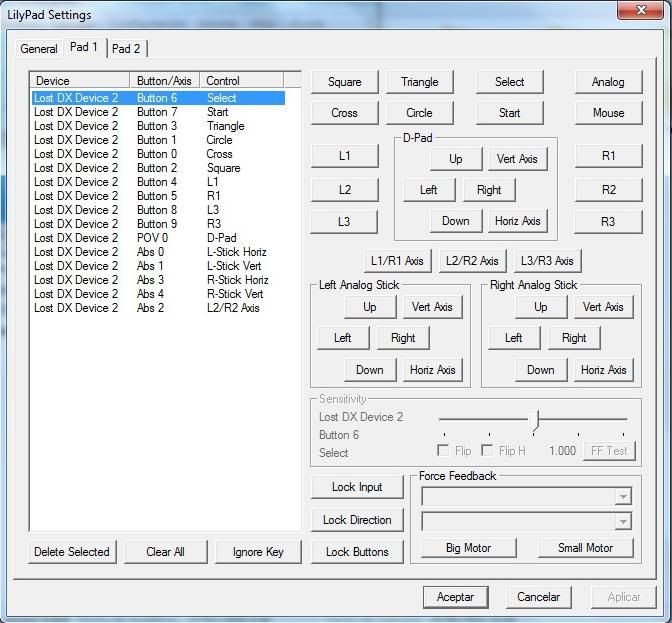Click Left Analog Stick Right button
672x623 pixels.
[x=403, y=338]
